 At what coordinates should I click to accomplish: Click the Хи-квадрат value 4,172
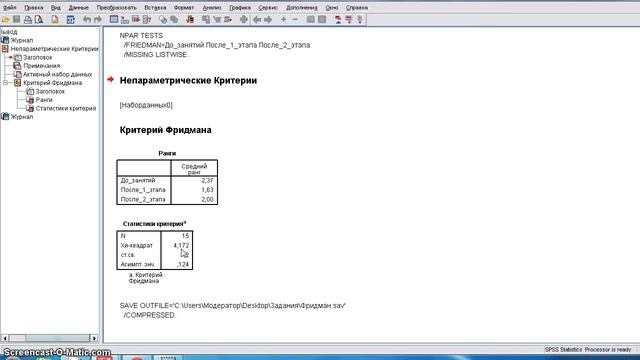181,245
